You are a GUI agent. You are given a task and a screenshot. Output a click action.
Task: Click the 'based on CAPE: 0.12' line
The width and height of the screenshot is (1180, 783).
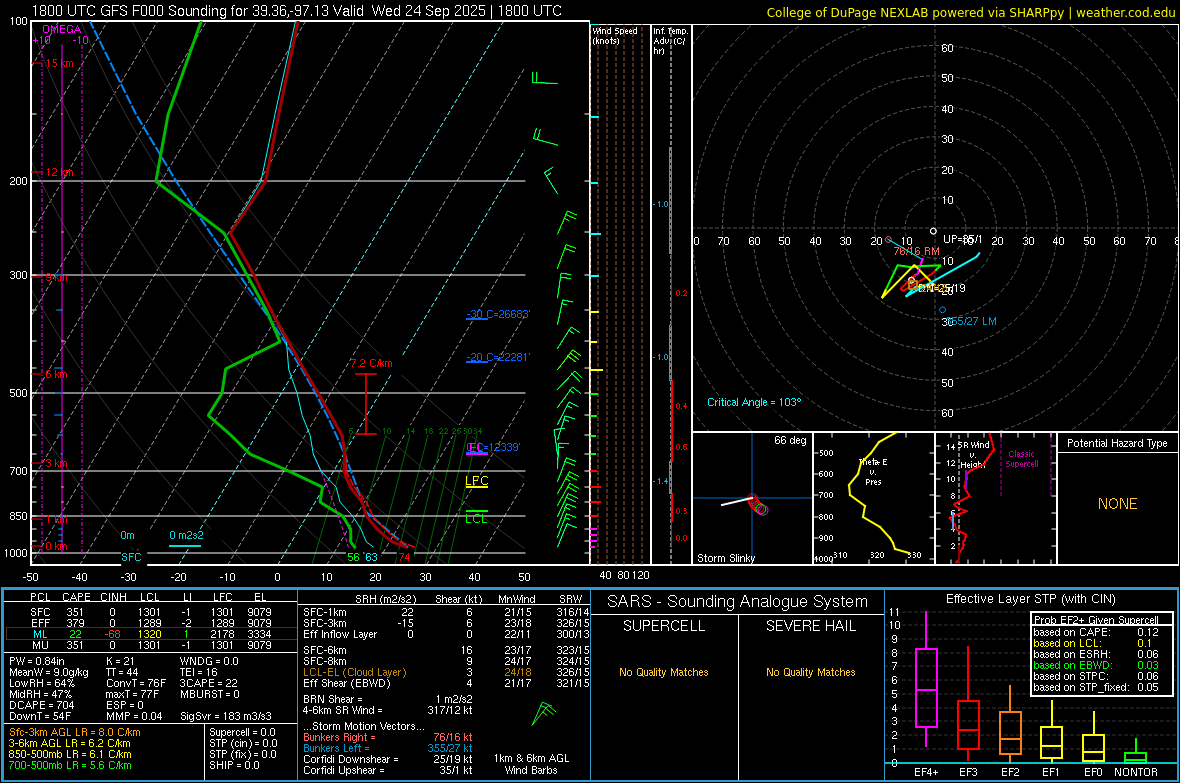click(1096, 632)
